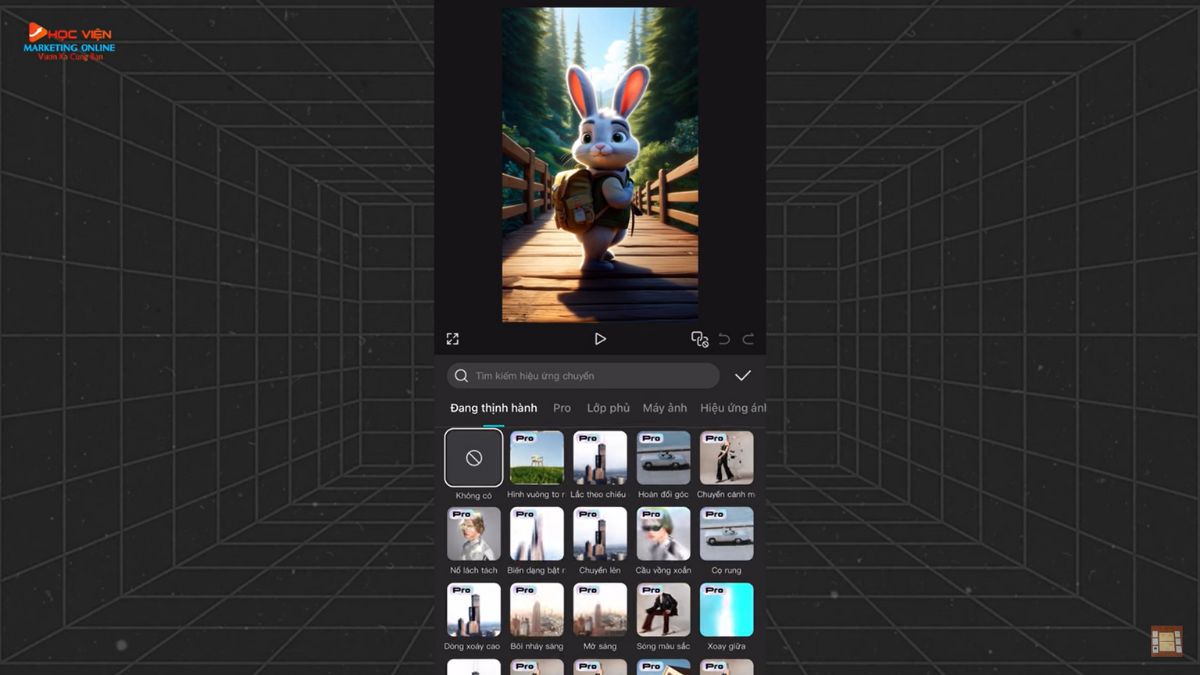
Task: Open the Lớp phủ tab
Action: 608,408
